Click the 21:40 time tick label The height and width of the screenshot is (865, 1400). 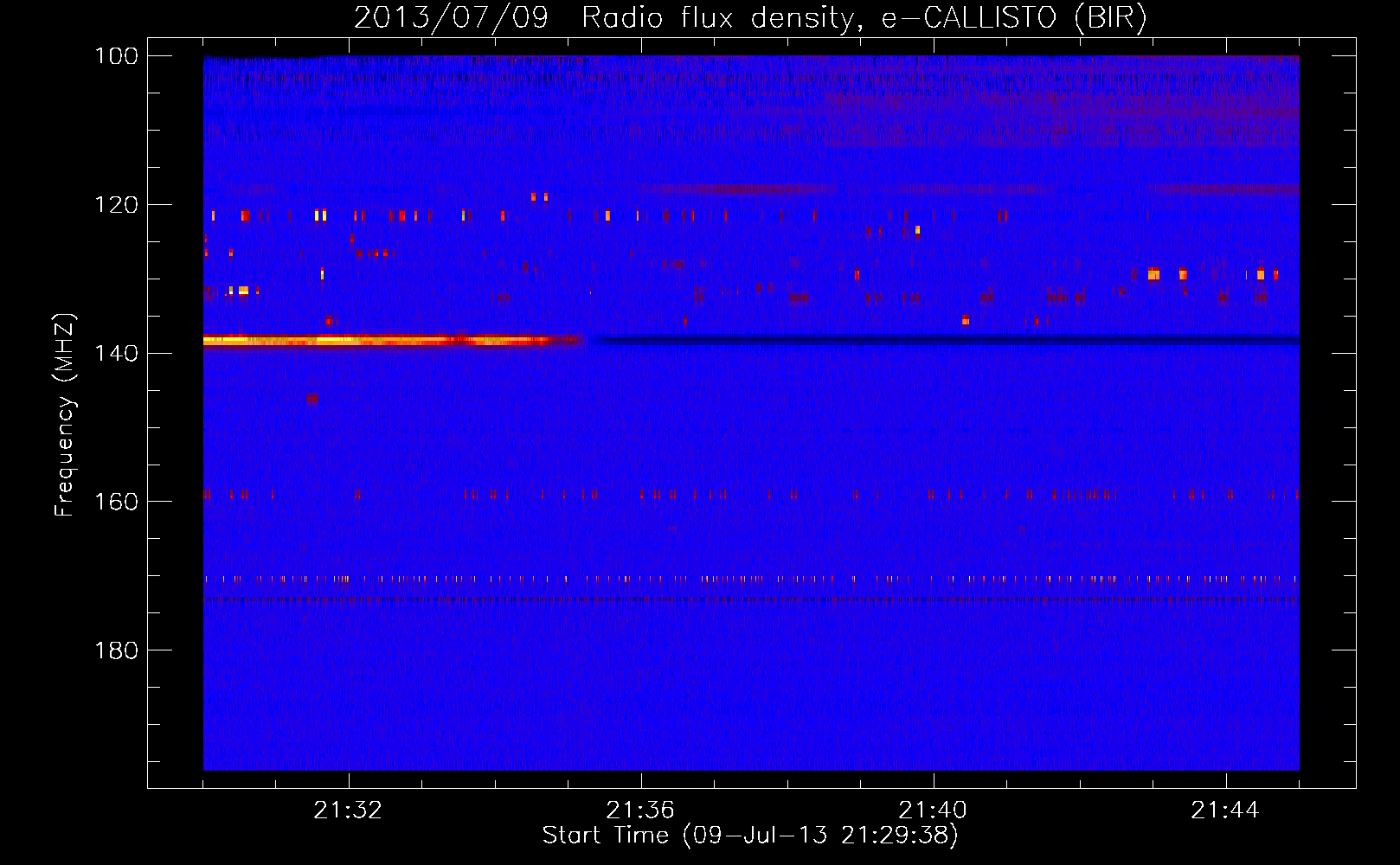[933, 811]
